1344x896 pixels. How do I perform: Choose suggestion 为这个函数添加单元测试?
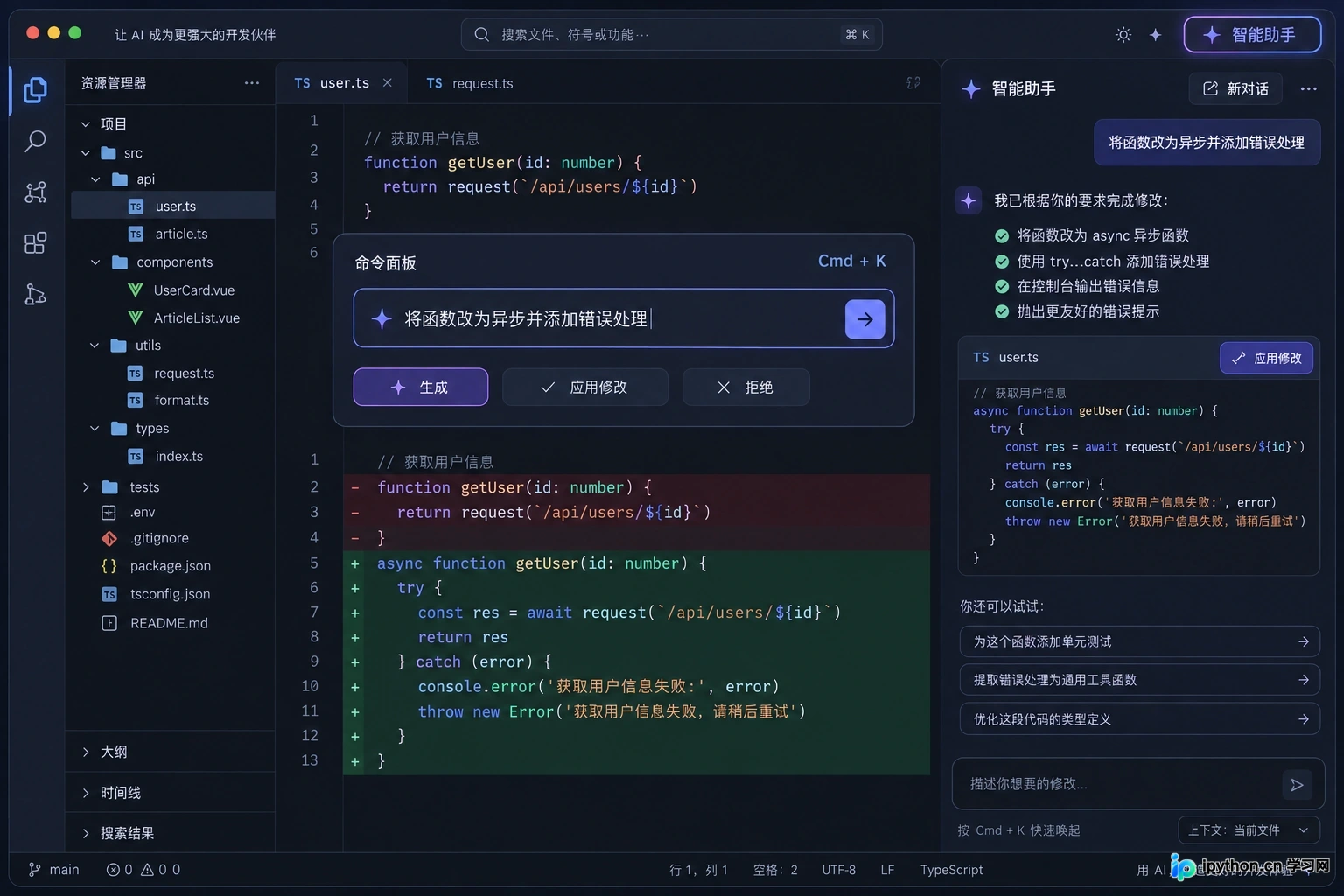tap(1139, 641)
